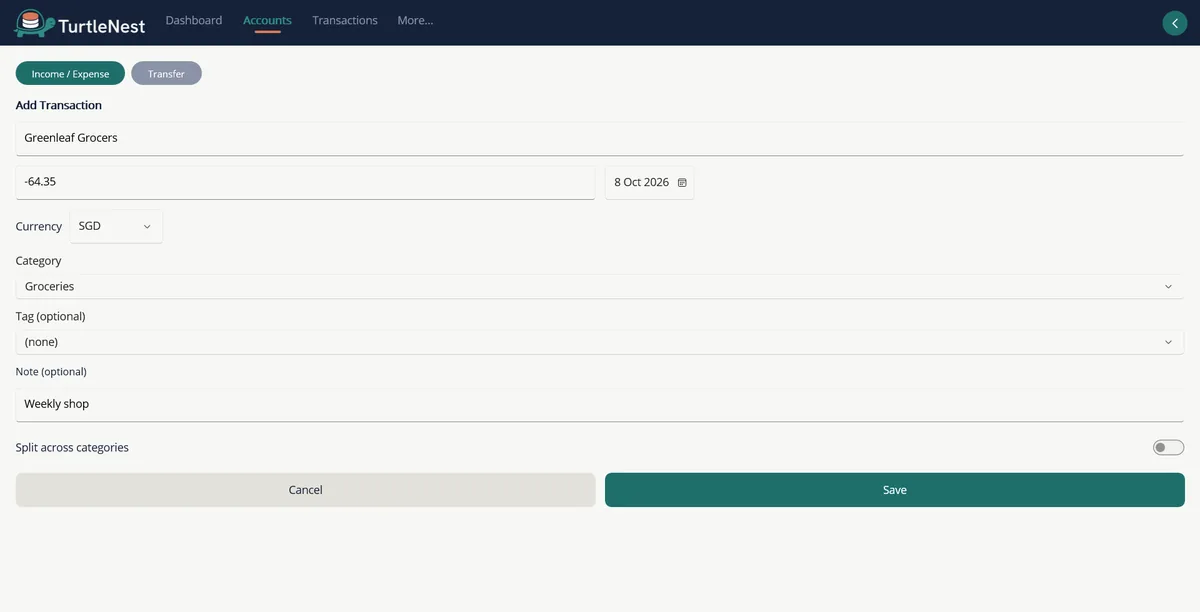The height and width of the screenshot is (612, 1200).
Task: Open the More... menu
Action: coord(415,20)
